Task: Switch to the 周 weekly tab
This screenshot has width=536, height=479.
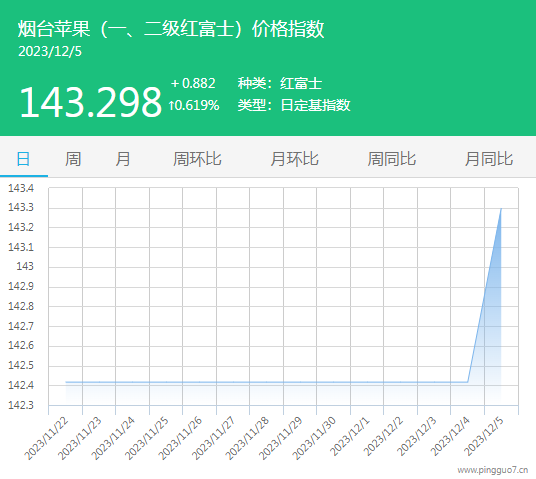Action: [x=73, y=159]
